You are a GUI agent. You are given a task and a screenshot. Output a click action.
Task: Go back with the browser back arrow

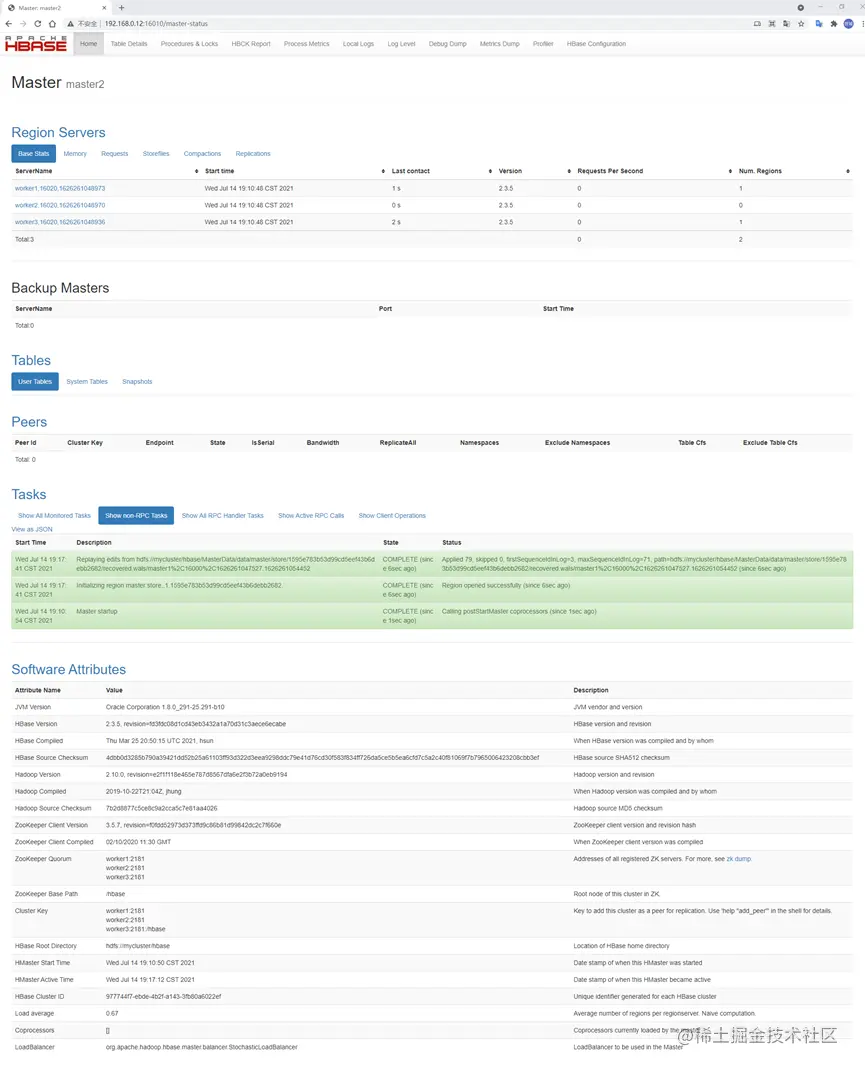coord(8,23)
